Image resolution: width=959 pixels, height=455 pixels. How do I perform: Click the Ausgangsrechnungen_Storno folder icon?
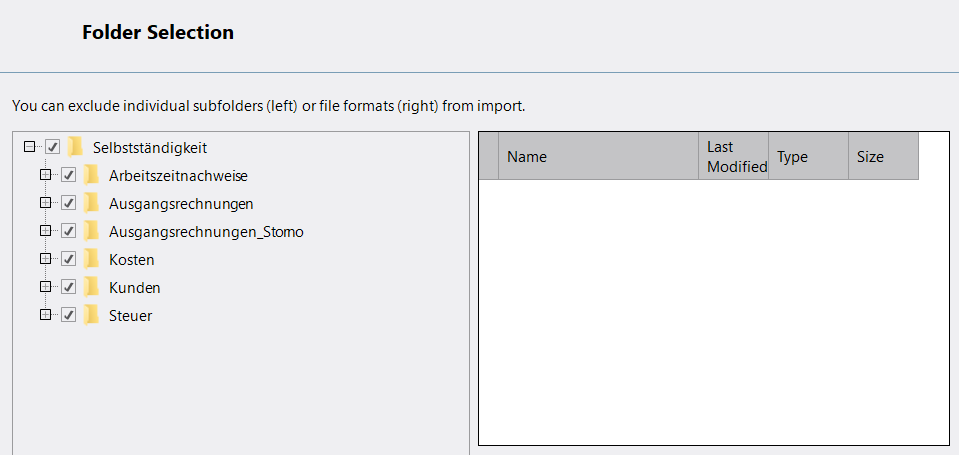92,231
